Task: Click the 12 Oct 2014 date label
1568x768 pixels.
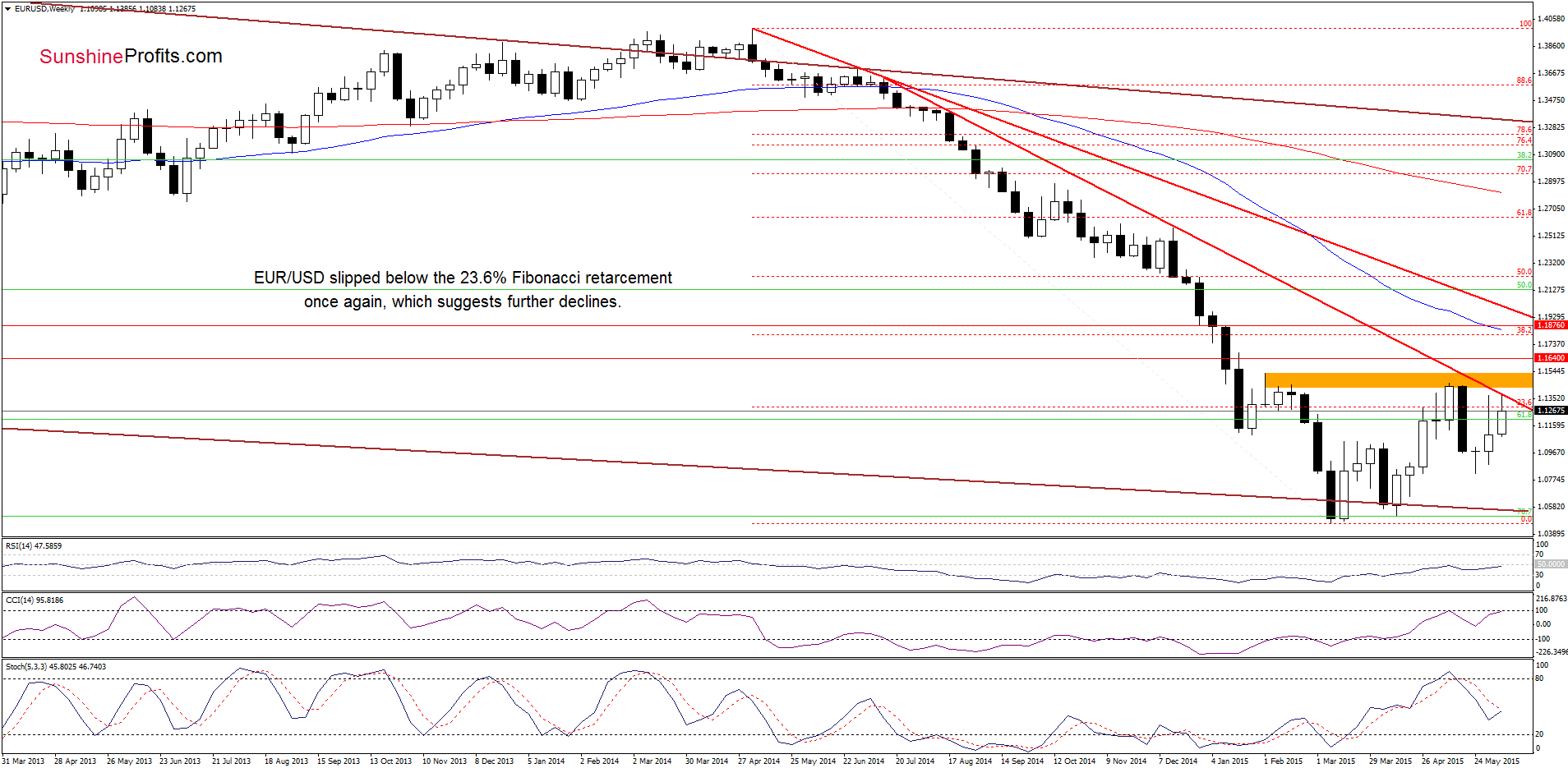Action: 1075,761
